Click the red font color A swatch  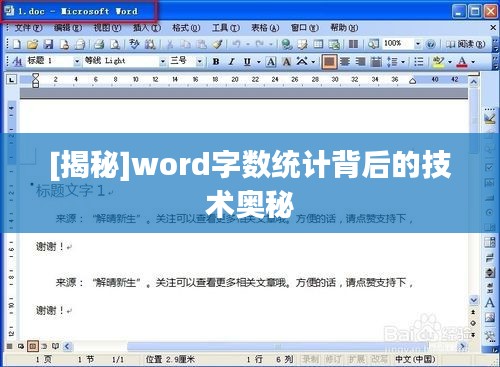(x=462, y=62)
